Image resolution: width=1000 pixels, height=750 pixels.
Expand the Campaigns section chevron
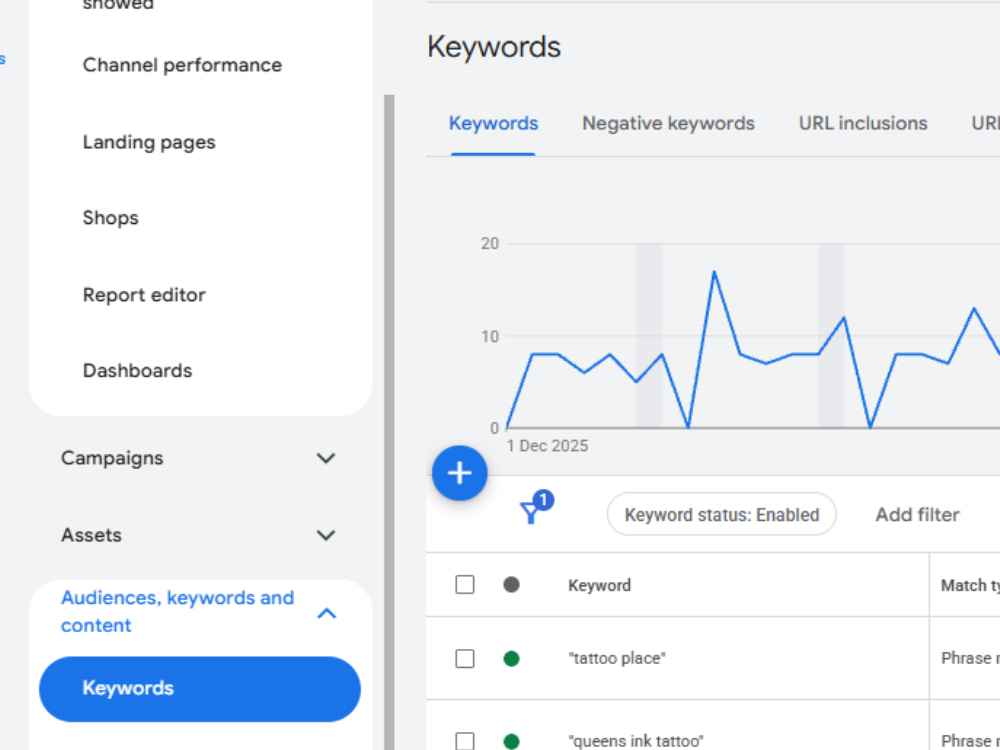click(x=326, y=458)
